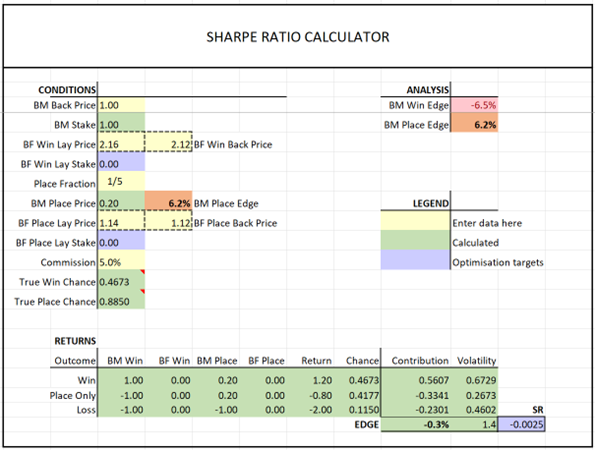Image resolution: width=595 pixels, height=450 pixels.
Task: Click the BF Win Lay Stake cell
Action: (x=121, y=164)
